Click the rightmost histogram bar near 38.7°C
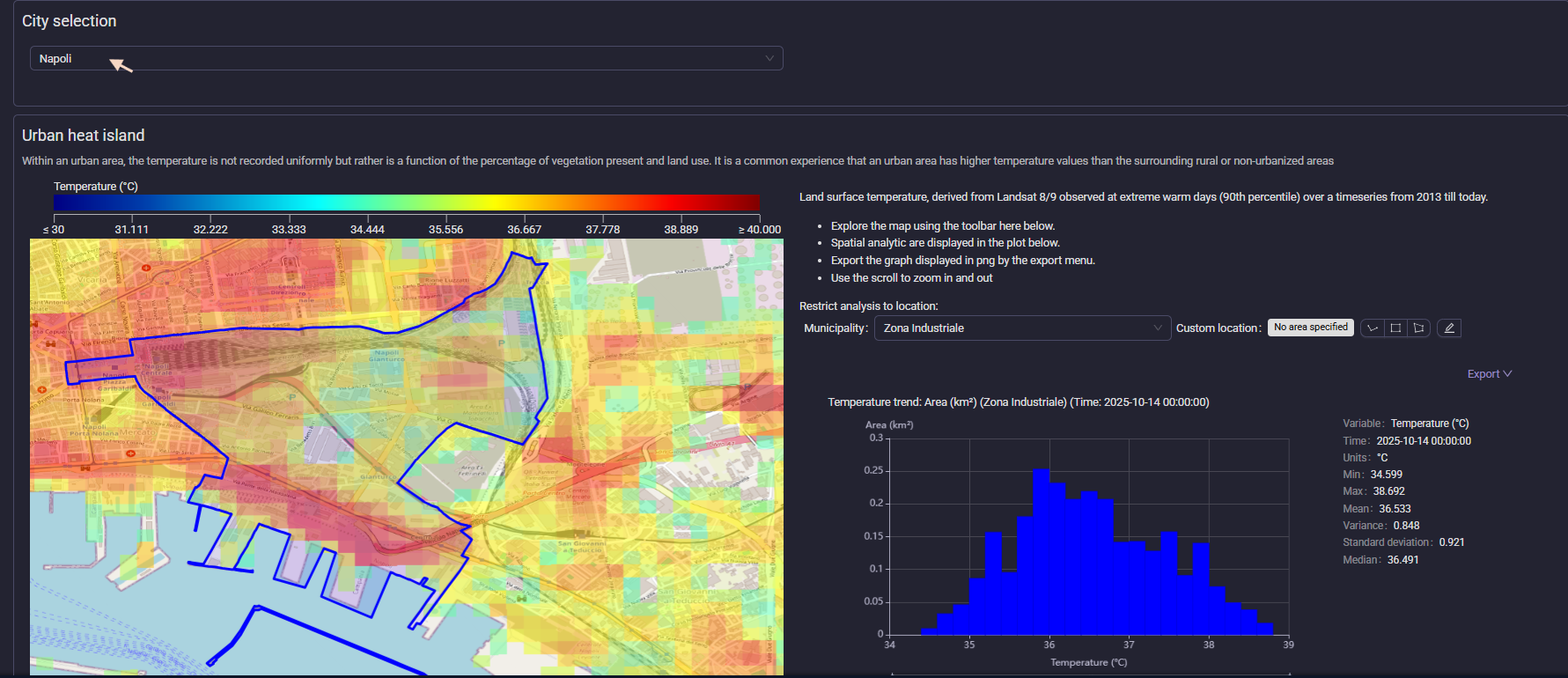Screen dimensions: 1568x678 click(1264, 629)
